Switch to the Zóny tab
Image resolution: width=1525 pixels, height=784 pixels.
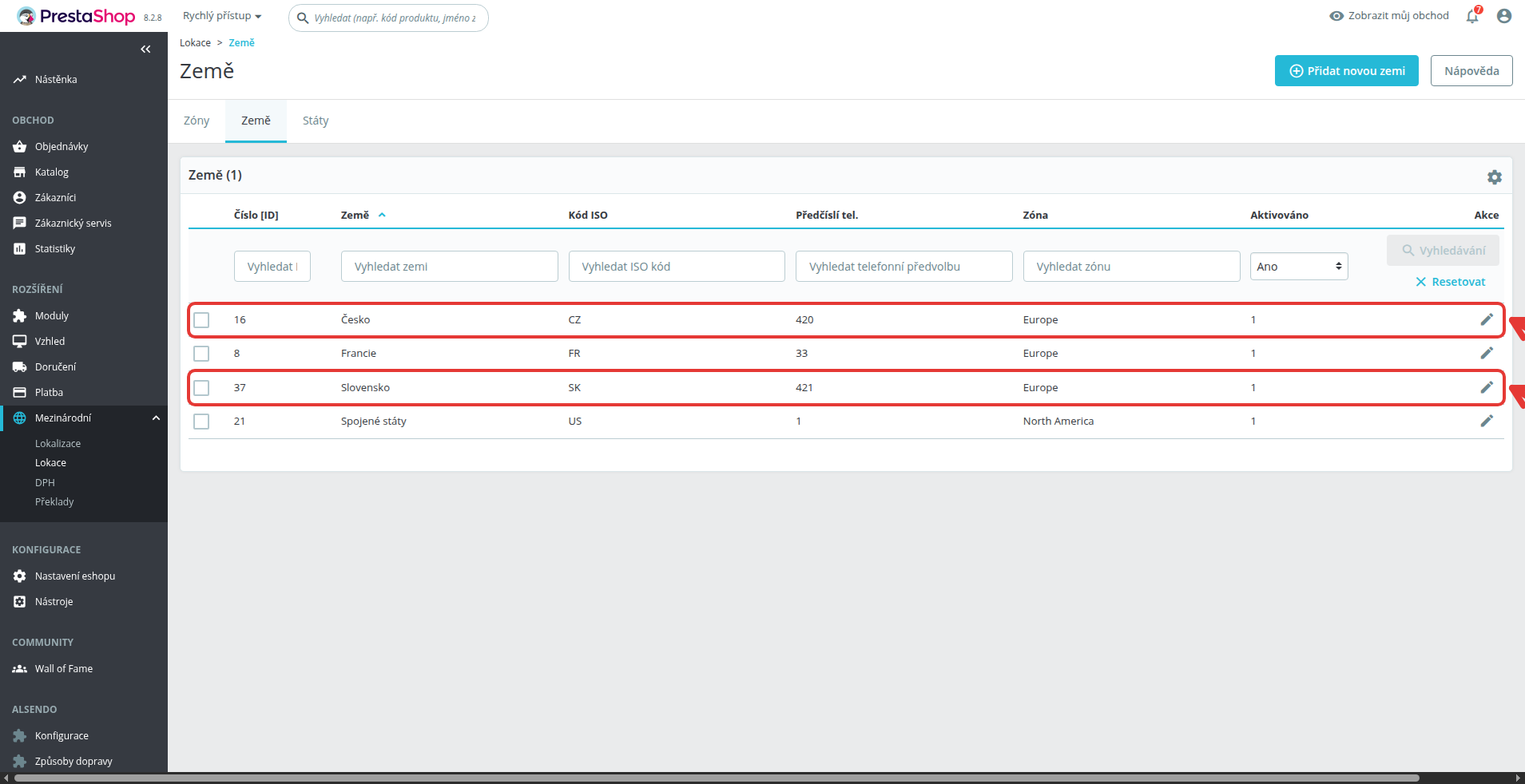[x=197, y=121]
